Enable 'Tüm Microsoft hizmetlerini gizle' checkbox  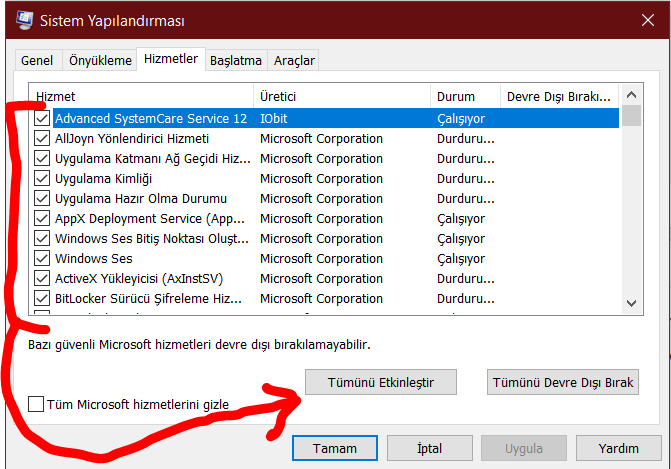pos(37,404)
